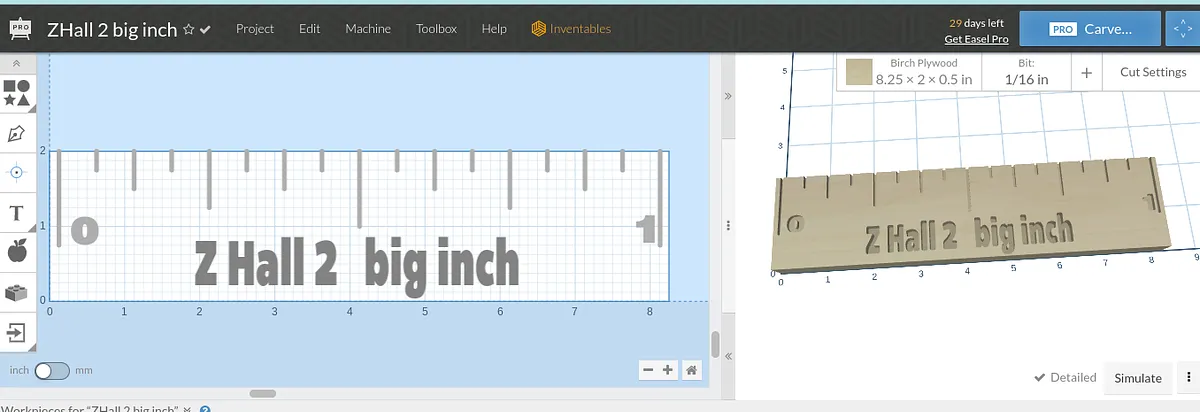Click the Simulate button

click(x=1138, y=378)
